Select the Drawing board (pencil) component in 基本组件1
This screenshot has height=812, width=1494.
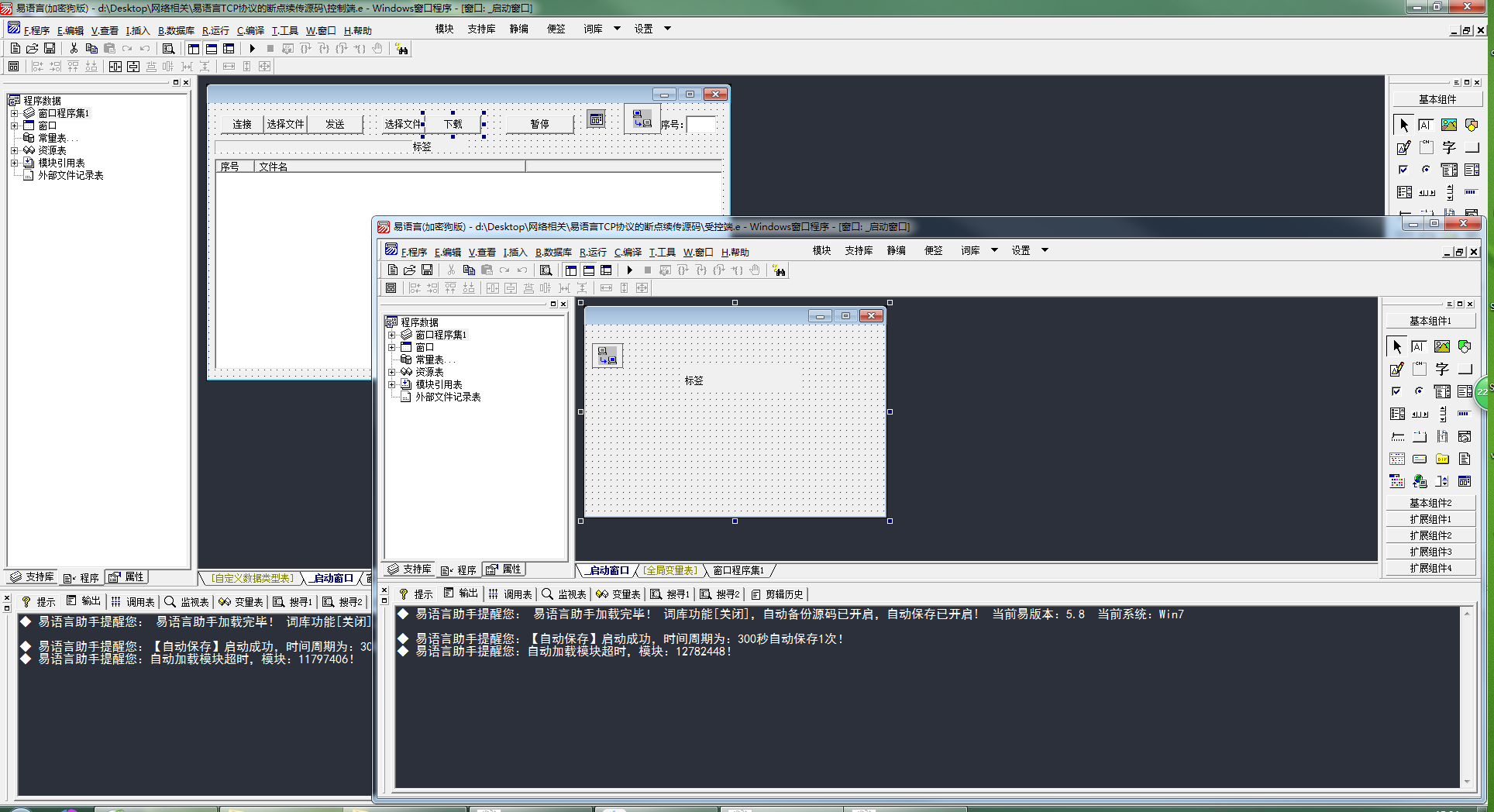click(x=1397, y=369)
